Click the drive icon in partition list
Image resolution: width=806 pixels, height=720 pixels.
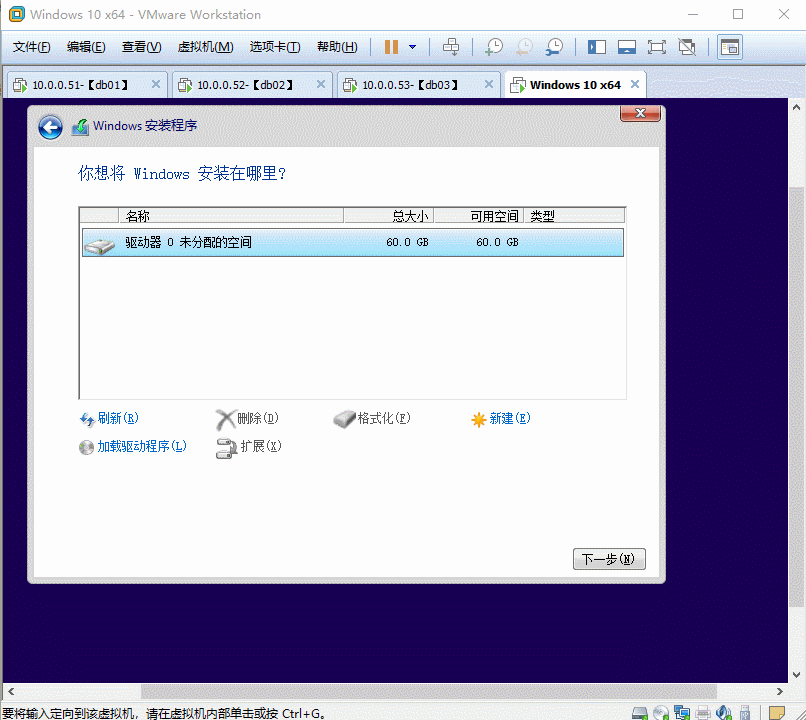point(100,246)
